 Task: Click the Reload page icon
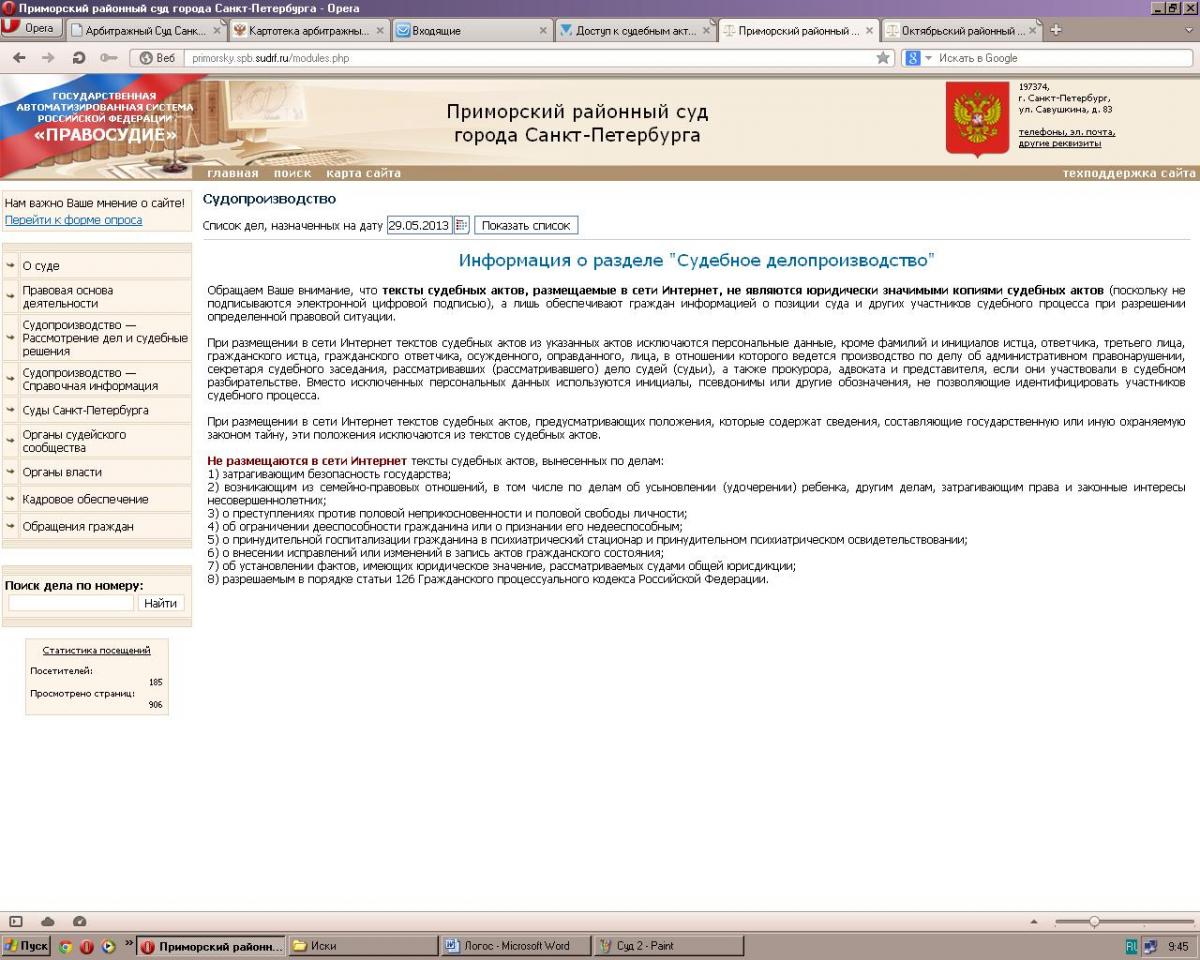point(79,58)
